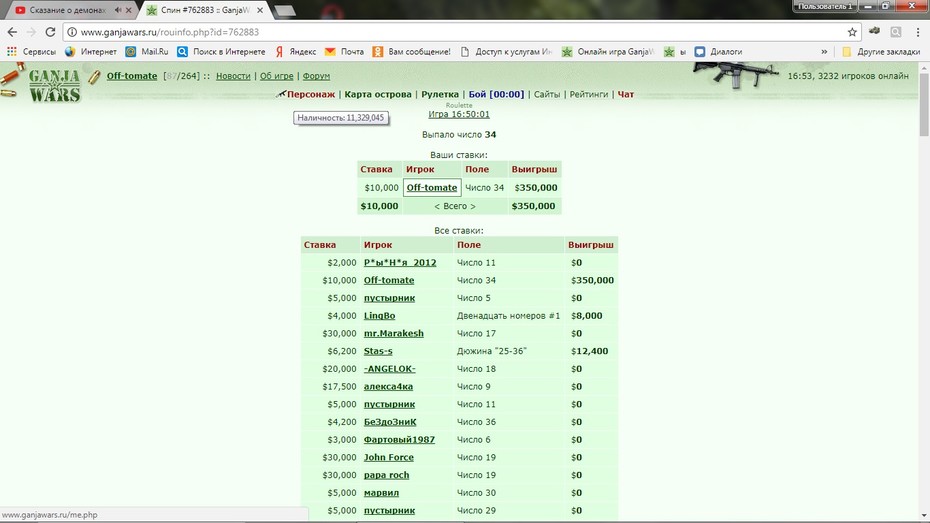Click the tank extension icon in toolbar
930x523 pixels.
pos(874,31)
